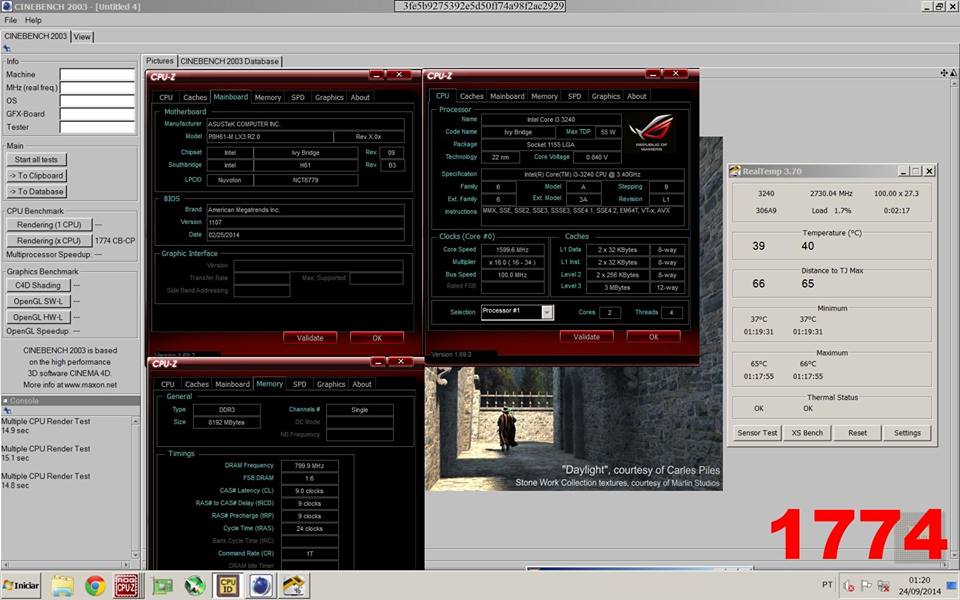Open SPD tab in the bottom CPU-Z window
The height and width of the screenshot is (600, 960).
(299, 384)
